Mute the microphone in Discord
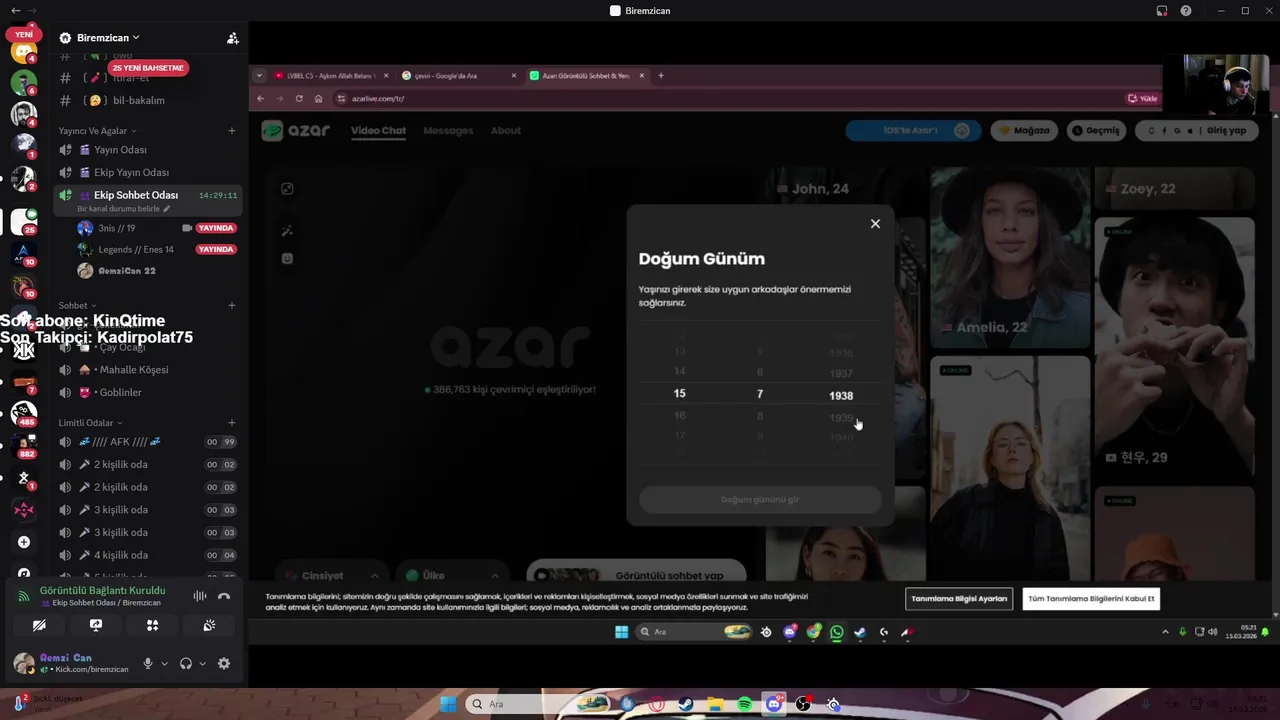 tap(148, 663)
